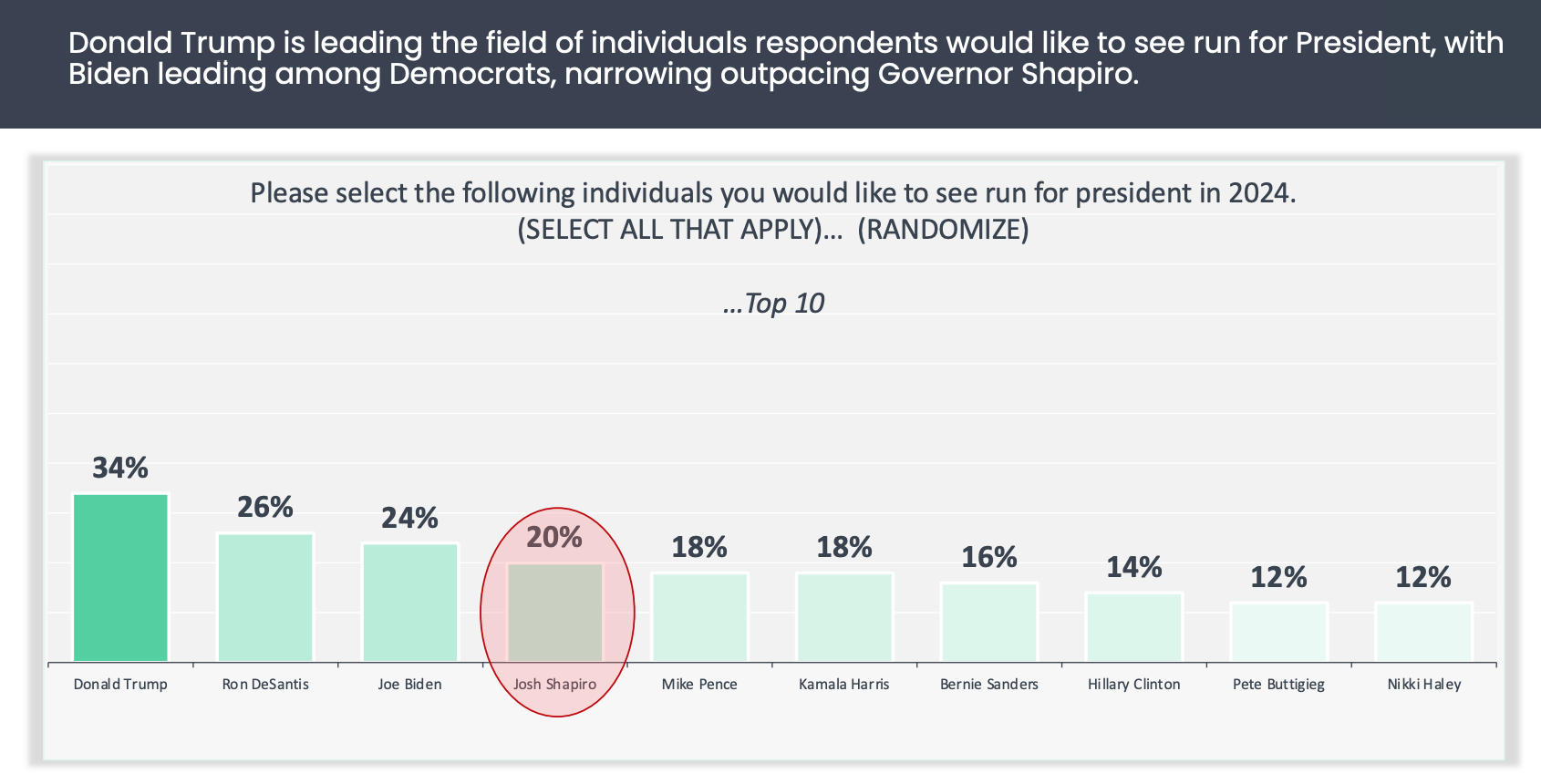Click the Pete Buttigieg bar
The height and width of the screenshot is (784, 1541).
point(1278,632)
